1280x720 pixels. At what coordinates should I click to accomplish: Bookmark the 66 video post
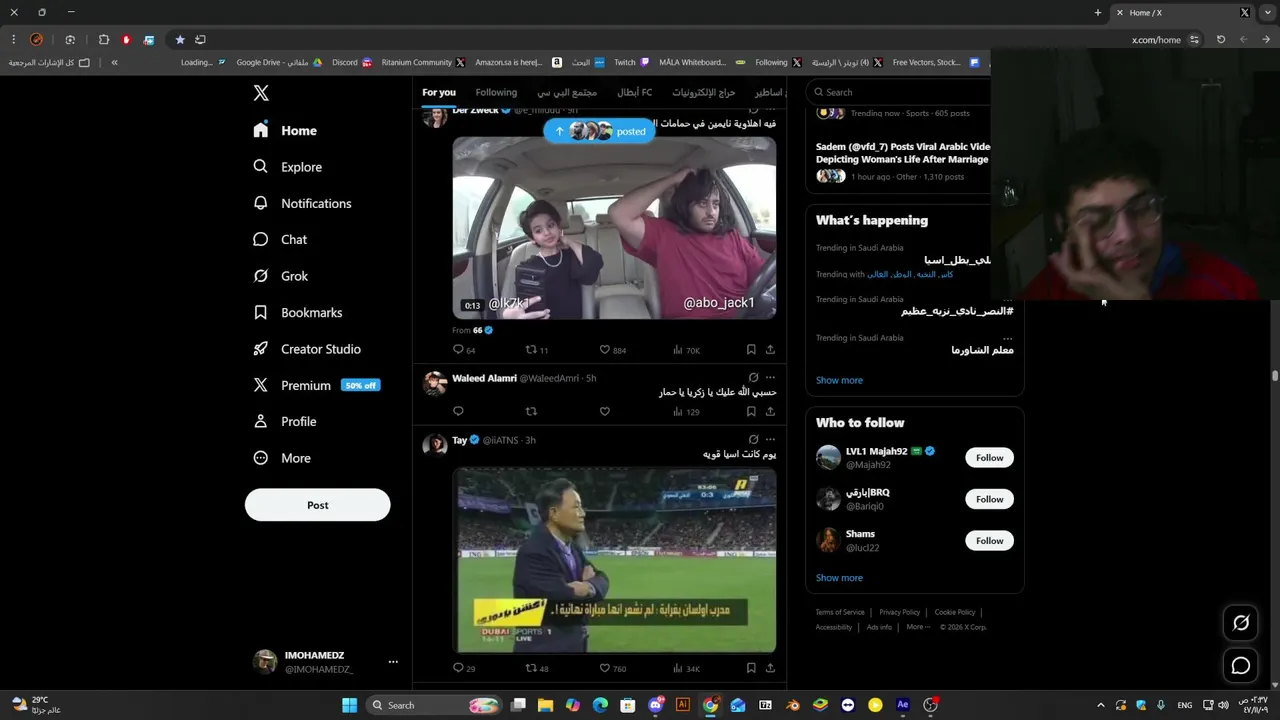751,350
